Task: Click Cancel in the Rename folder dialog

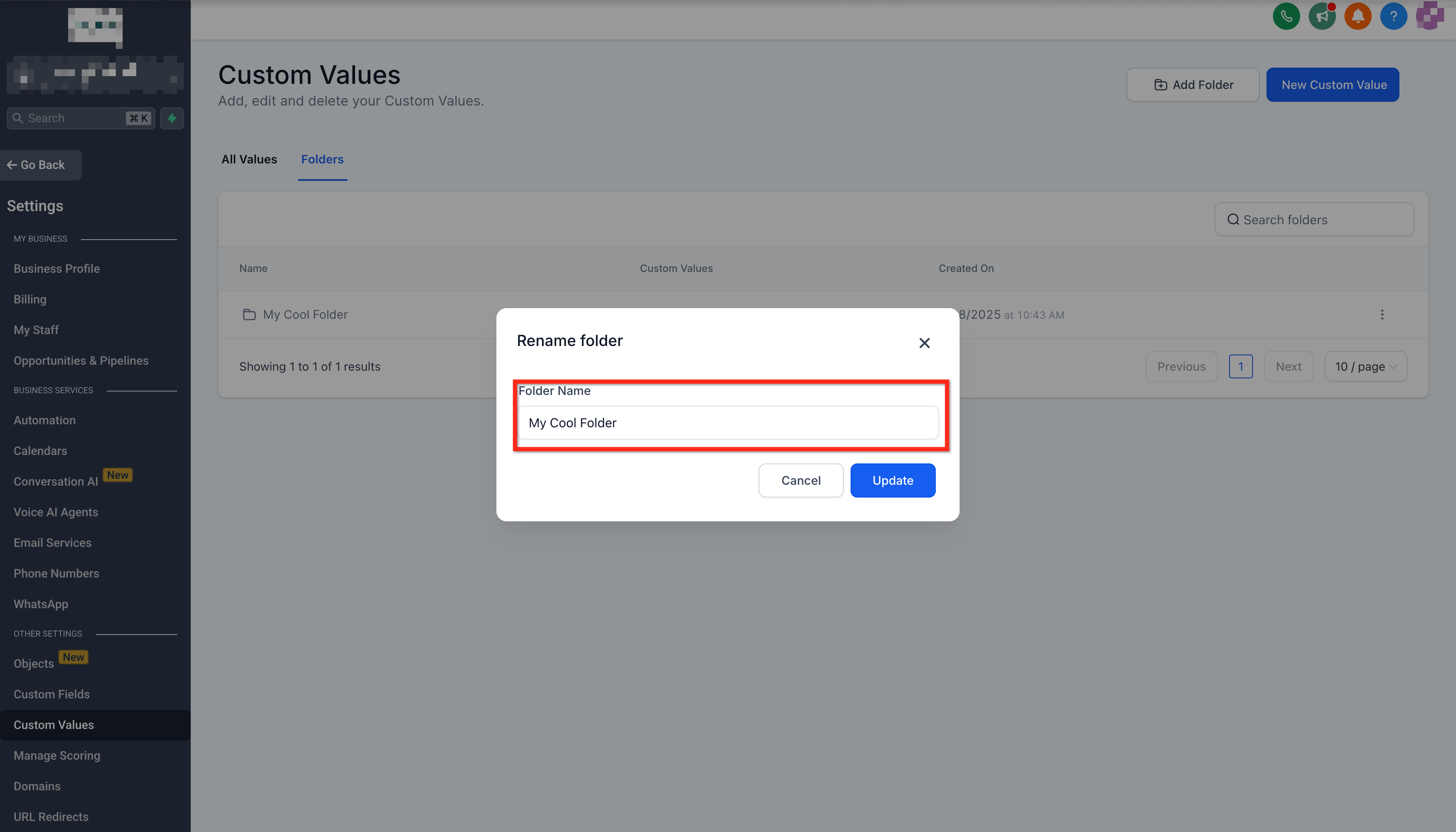Action: click(x=800, y=480)
